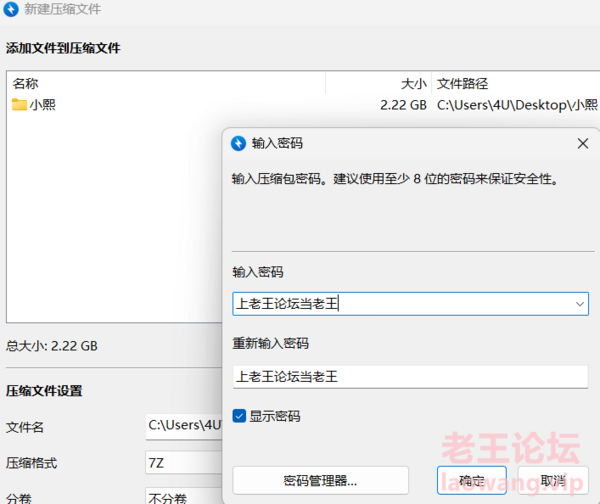Click the C:\Users\4U\Desktop\小熙 path cell
The height and width of the screenshot is (504, 600).
coord(517,105)
